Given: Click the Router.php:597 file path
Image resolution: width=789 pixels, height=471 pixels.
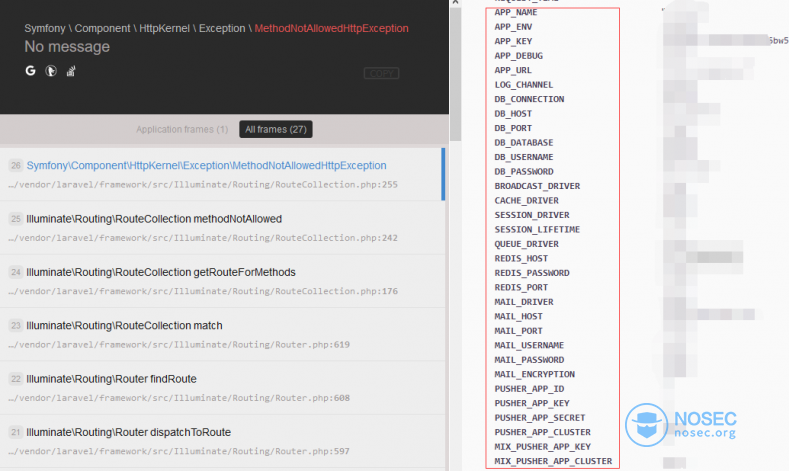Looking at the screenshot, I should 179,451.
